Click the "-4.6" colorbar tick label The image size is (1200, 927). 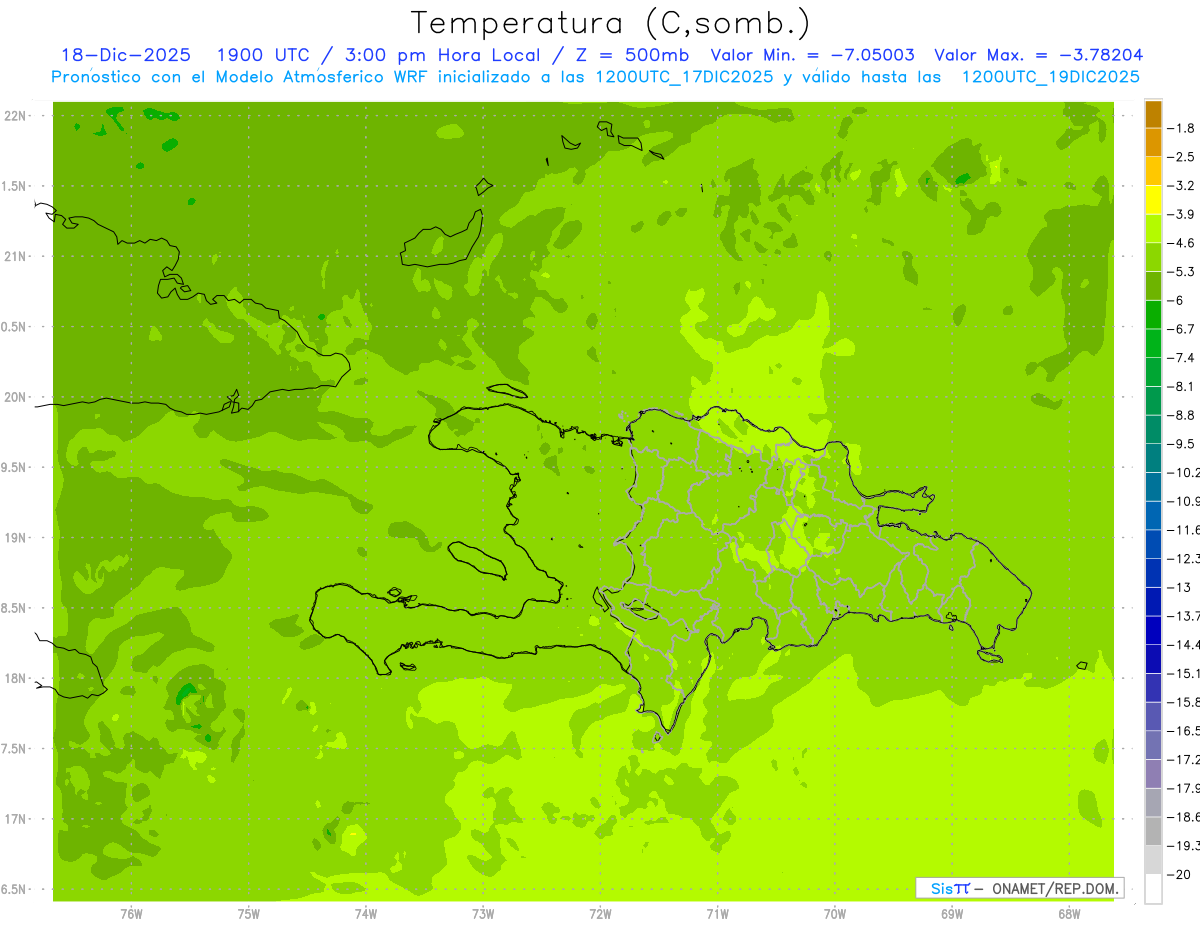1182,243
